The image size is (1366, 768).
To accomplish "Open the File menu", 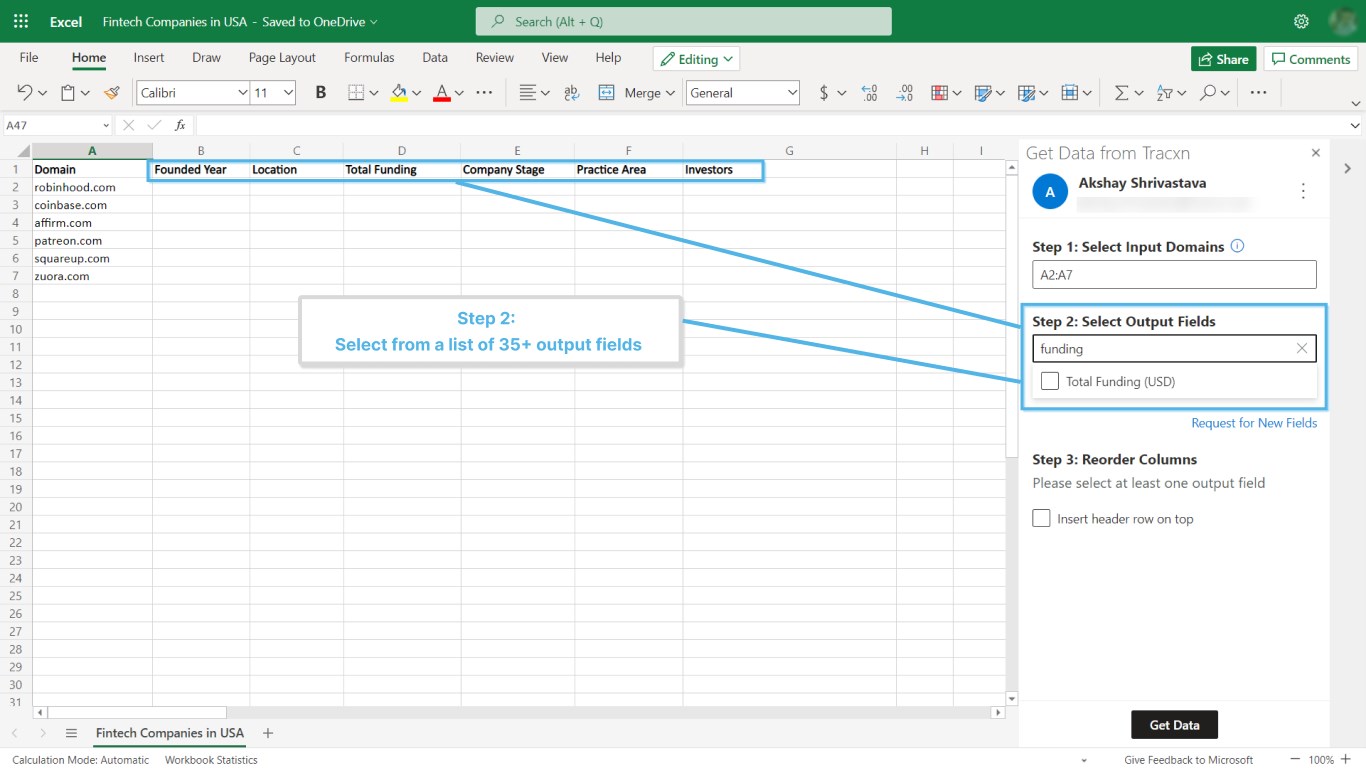I will click(29, 58).
